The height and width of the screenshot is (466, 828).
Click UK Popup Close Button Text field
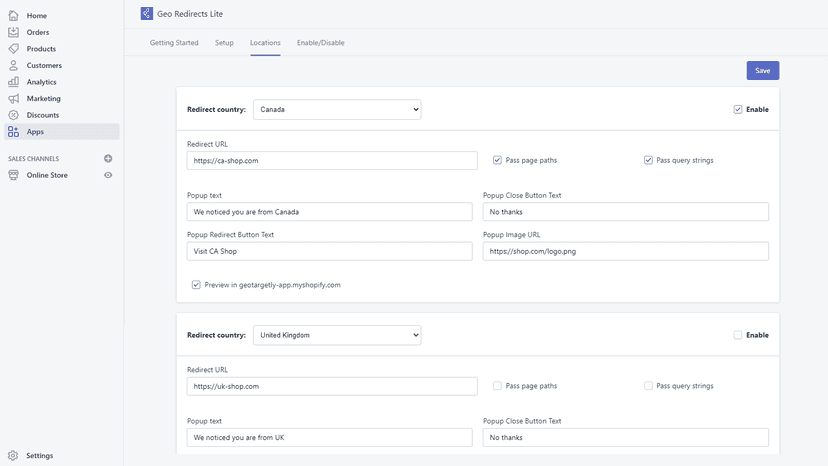625,437
